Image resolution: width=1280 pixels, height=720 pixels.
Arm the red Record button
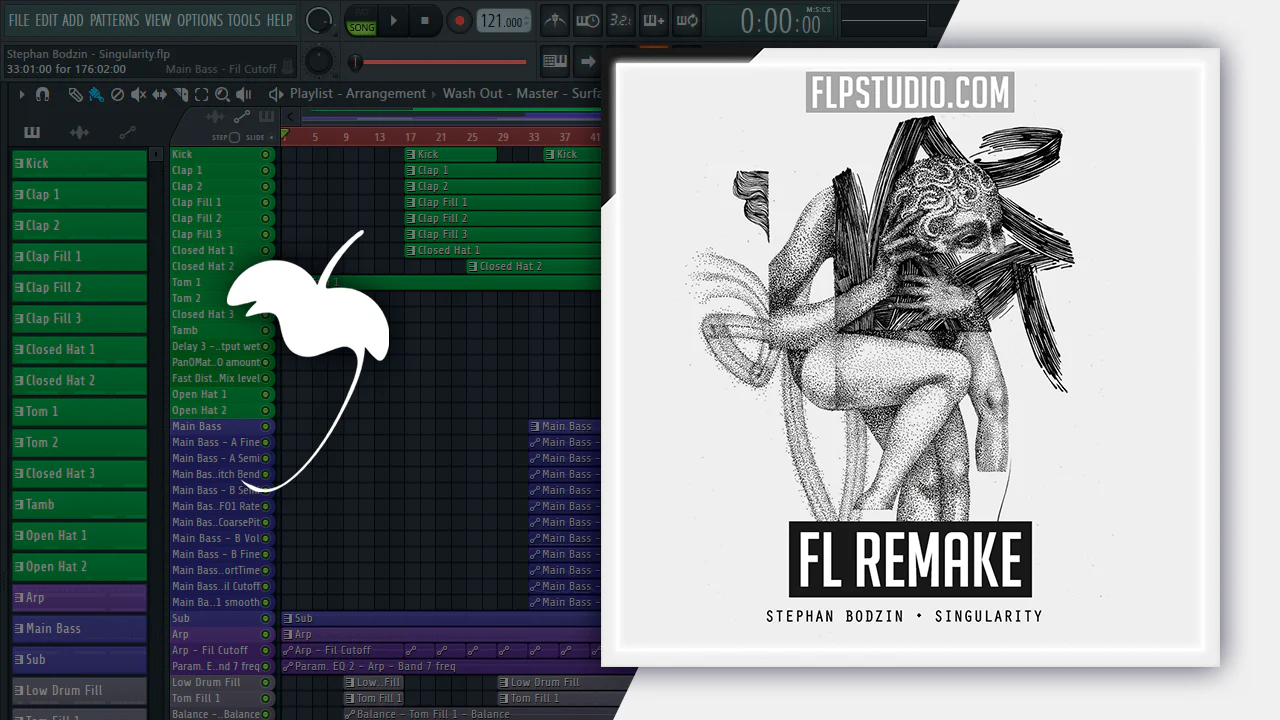[459, 20]
